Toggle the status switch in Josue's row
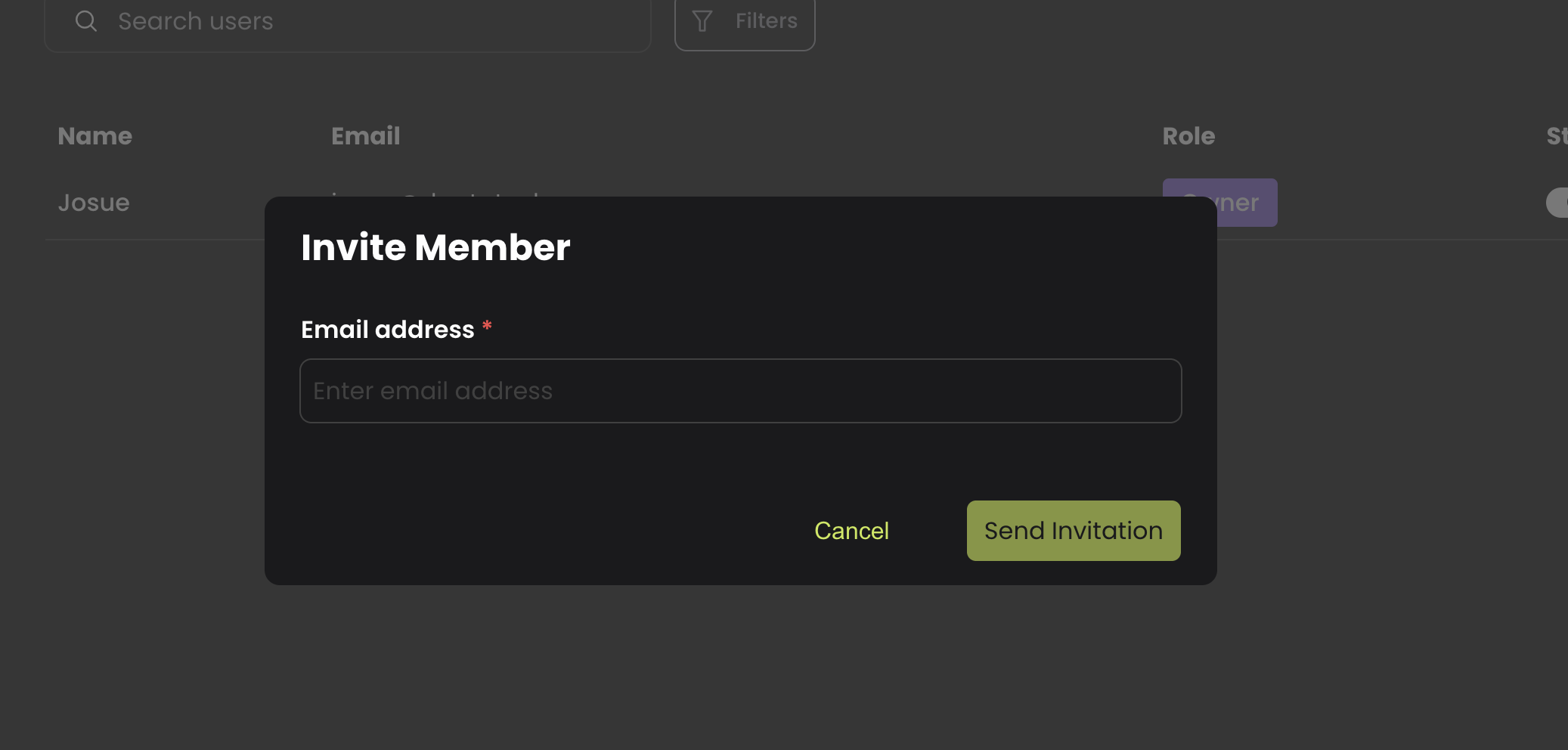Viewport: 1568px width, 750px height. coord(1557,203)
